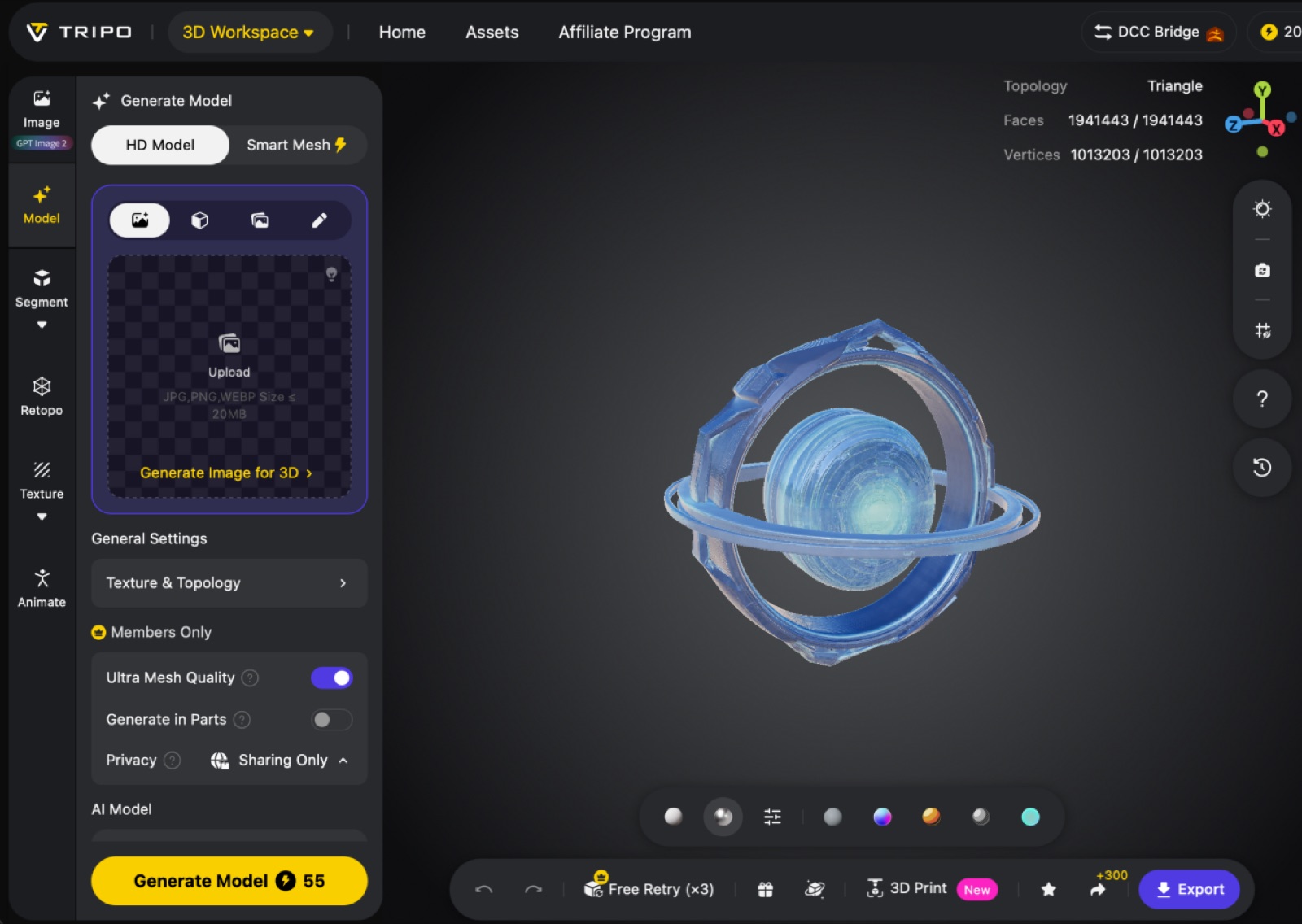The width and height of the screenshot is (1302, 924).
Task: Select the cube input mode icon
Action: pos(199,220)
